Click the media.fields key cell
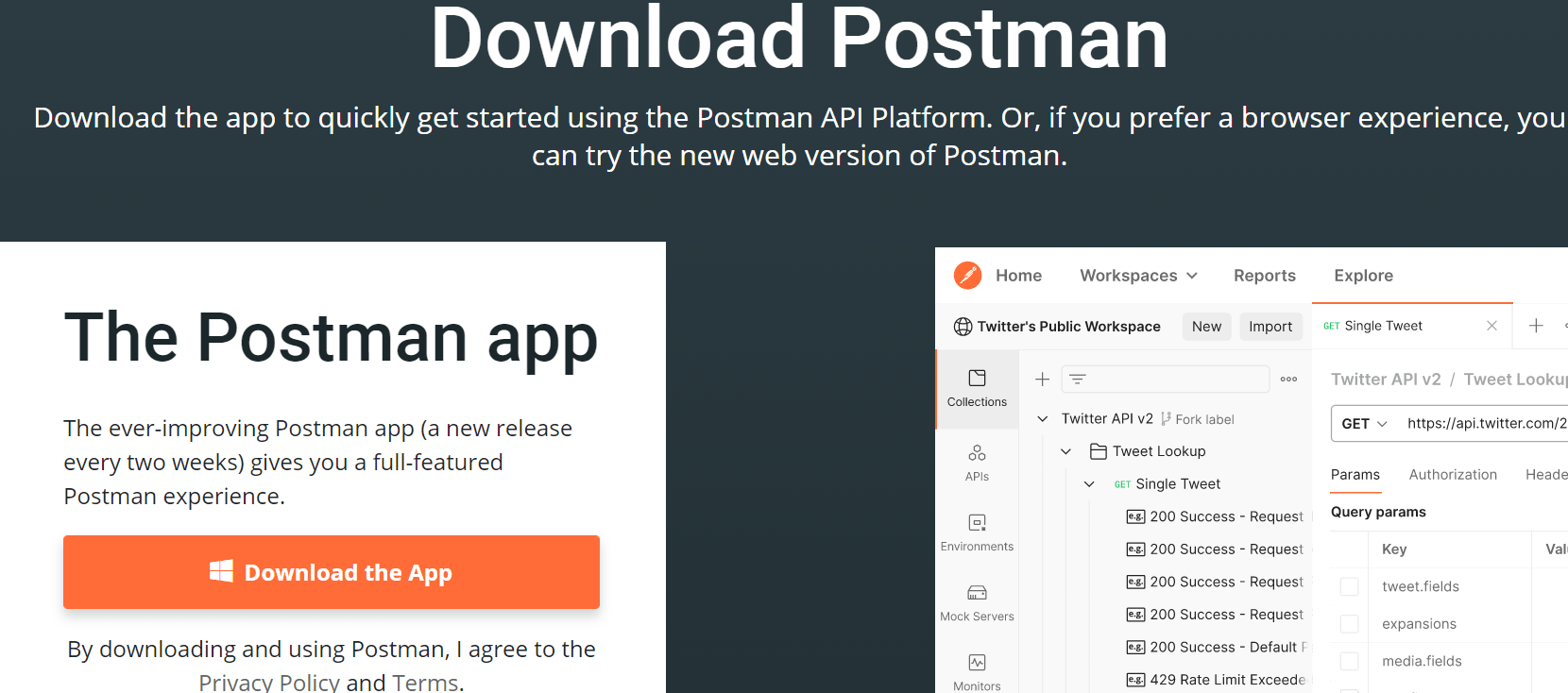 point(1422,661)
